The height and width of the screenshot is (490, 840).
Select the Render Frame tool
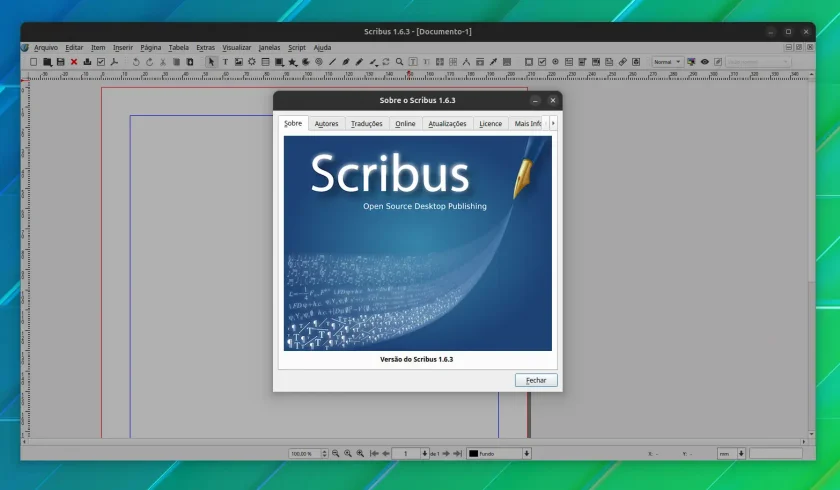point(252,62)
